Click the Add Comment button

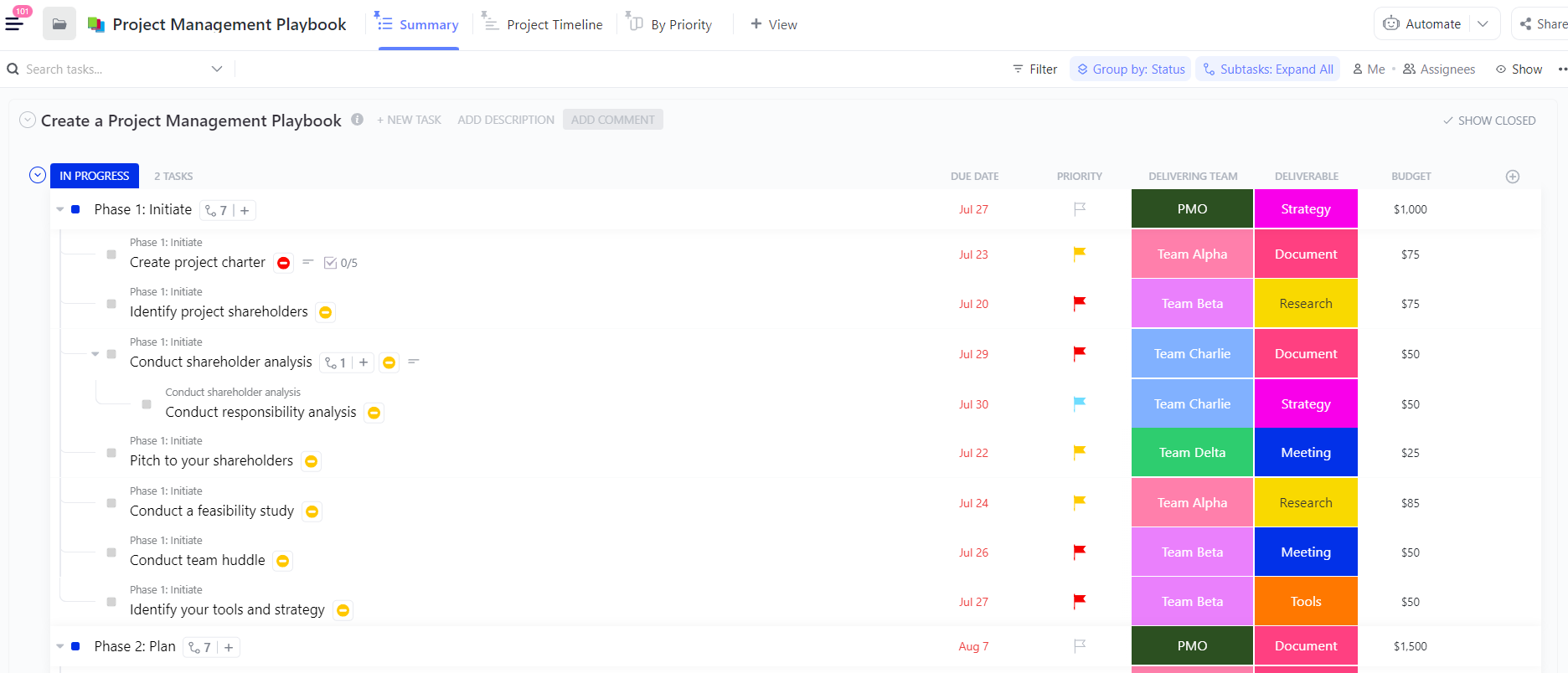612,120
